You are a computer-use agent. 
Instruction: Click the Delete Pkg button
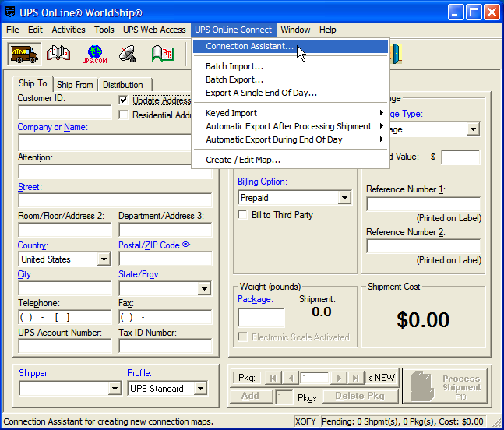[x=360, y=396]
